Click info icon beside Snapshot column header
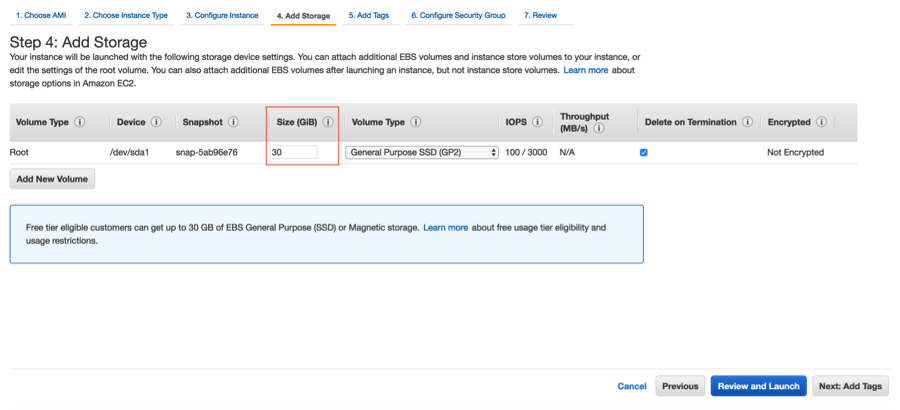The image size is (900, 410). coord(233,122)
